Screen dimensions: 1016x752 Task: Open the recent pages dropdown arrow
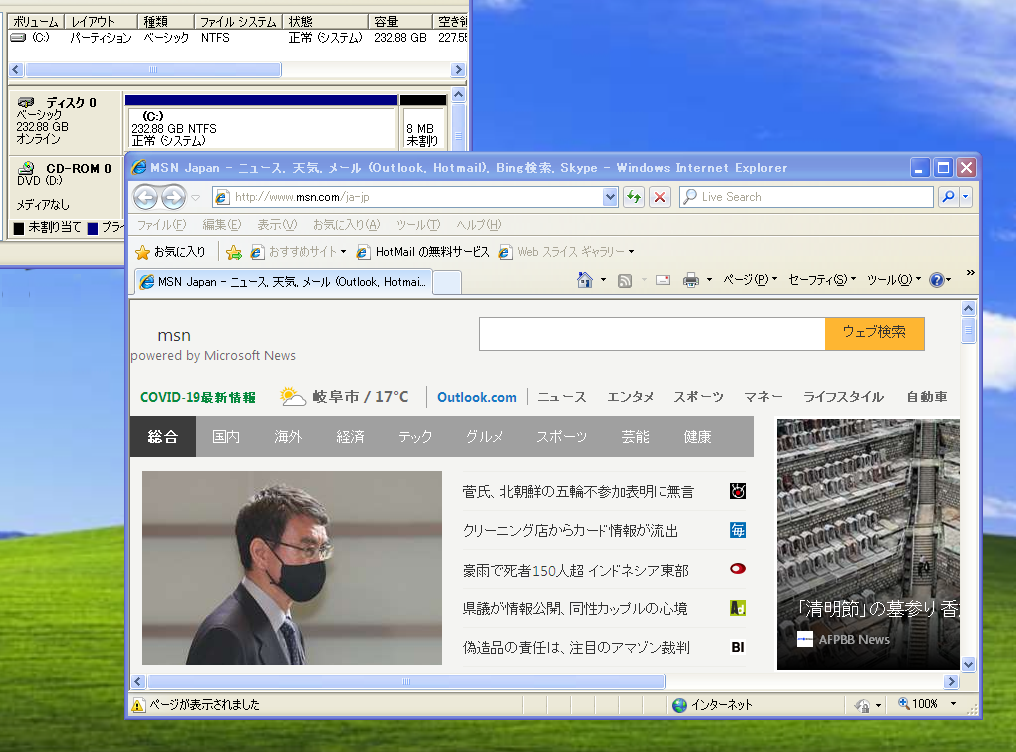point(196,198)
